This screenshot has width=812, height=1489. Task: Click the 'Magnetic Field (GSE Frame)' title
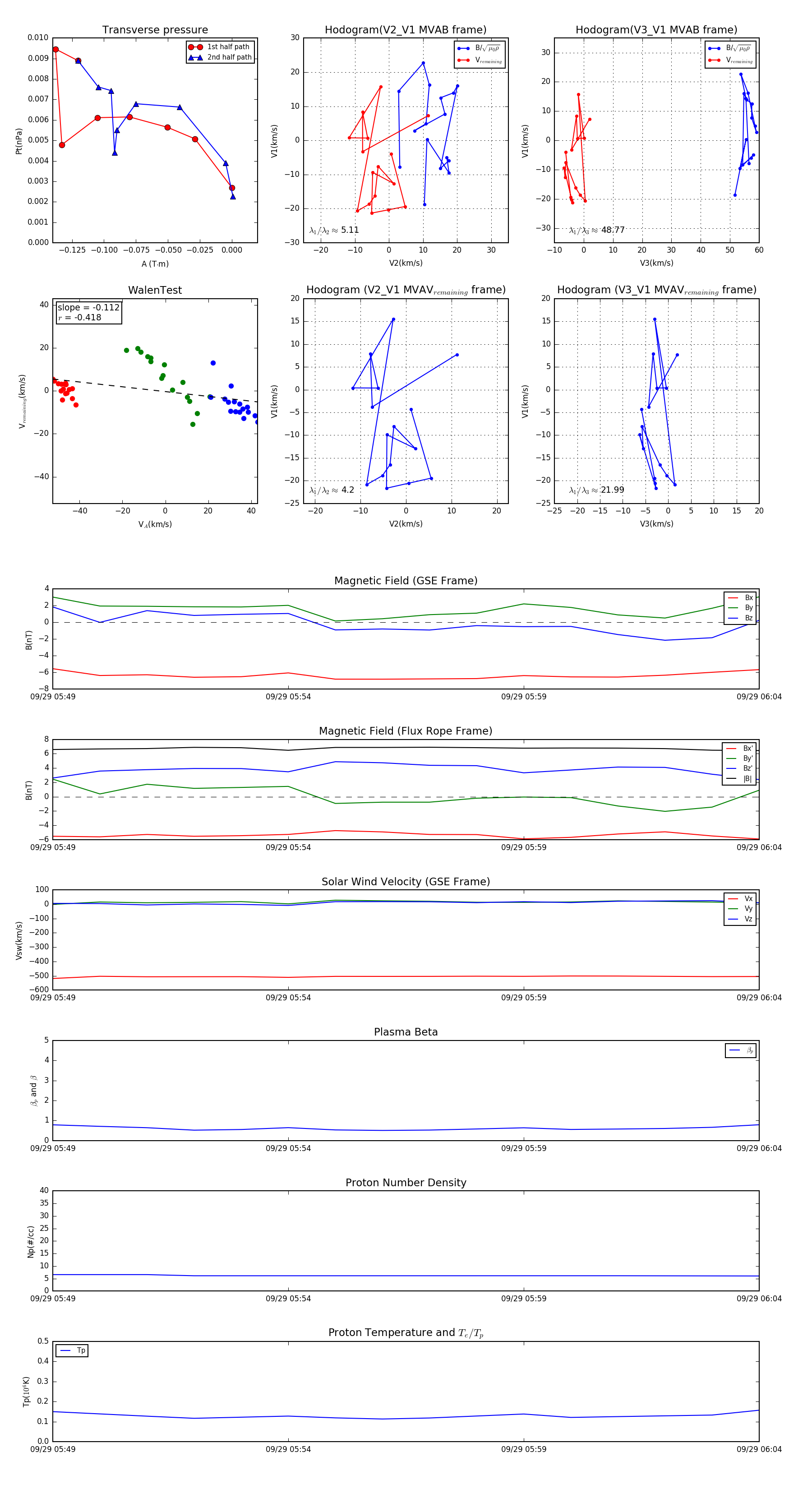click(x=406, y=581)
